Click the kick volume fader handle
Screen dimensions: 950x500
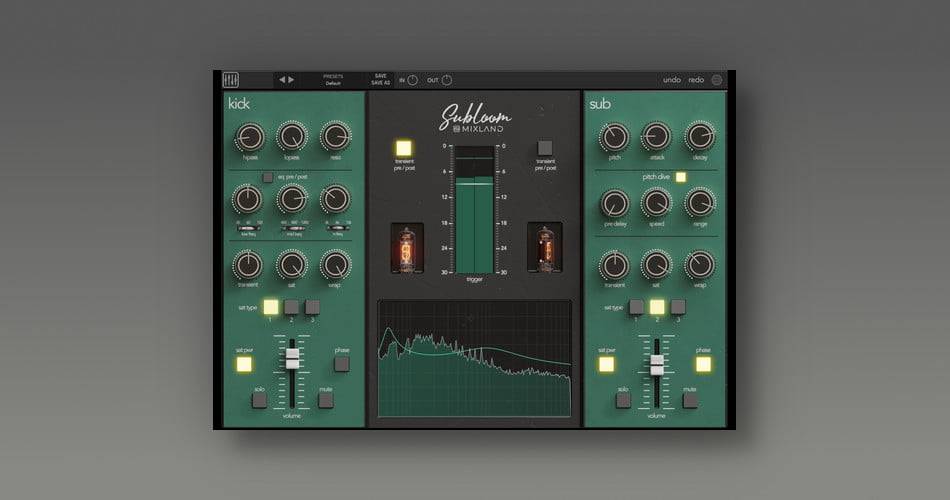pyautogui.click(x=292, y=359)
